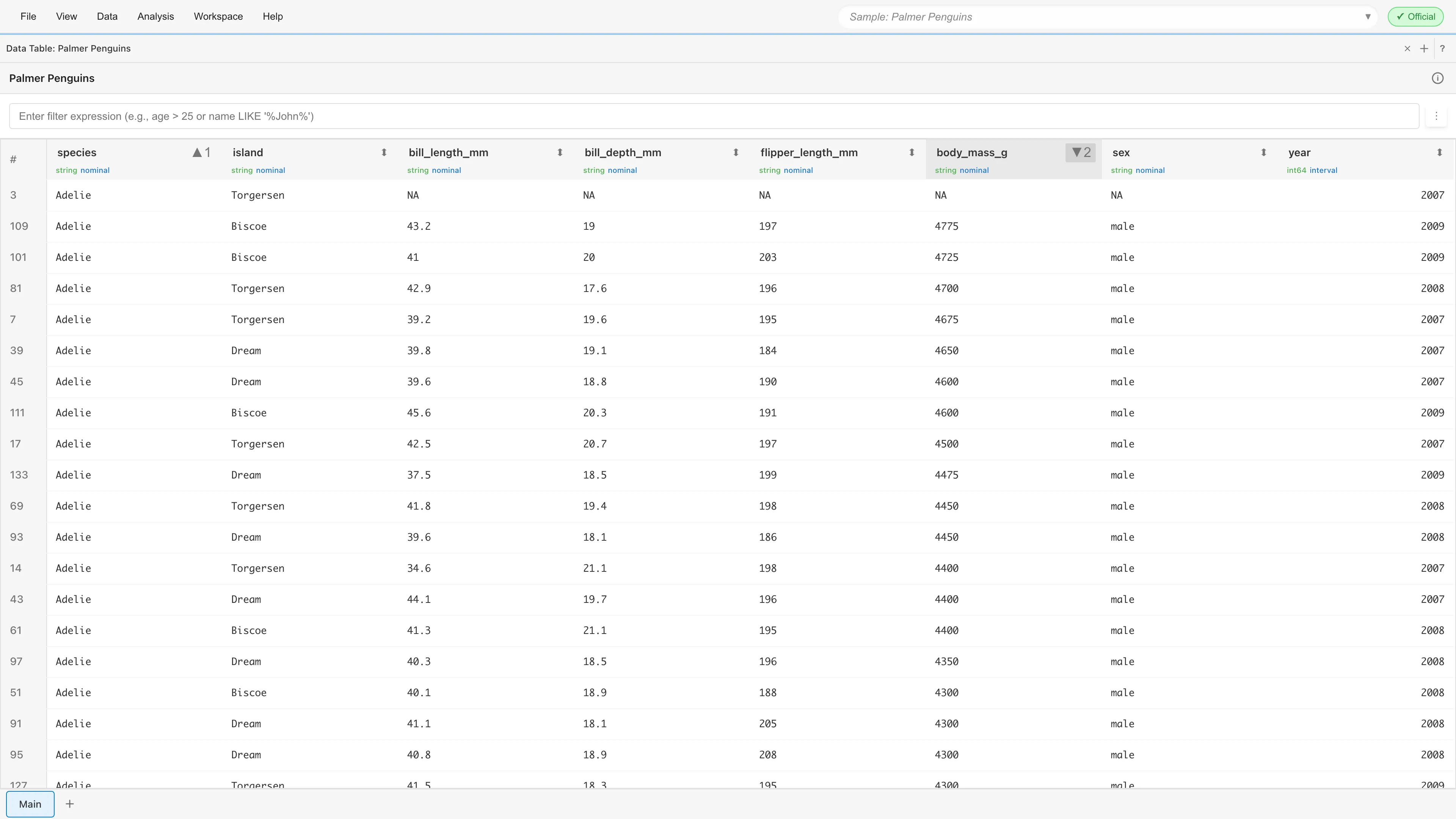Click the int64 interval type label under year
Screen dimensions: 1456x819
1312,170
